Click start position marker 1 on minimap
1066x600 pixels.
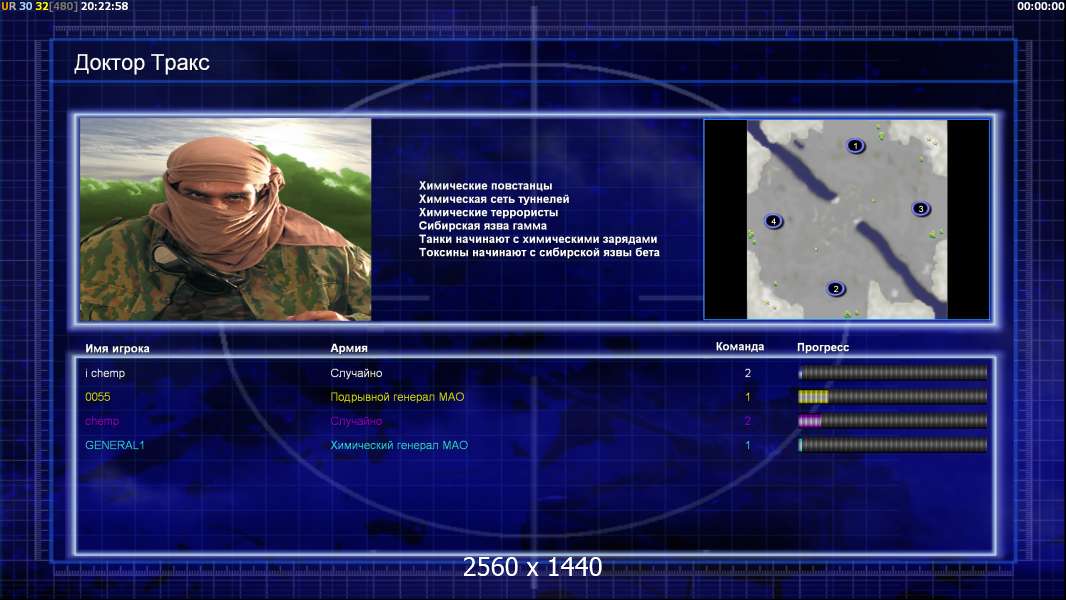click(855, 145)
